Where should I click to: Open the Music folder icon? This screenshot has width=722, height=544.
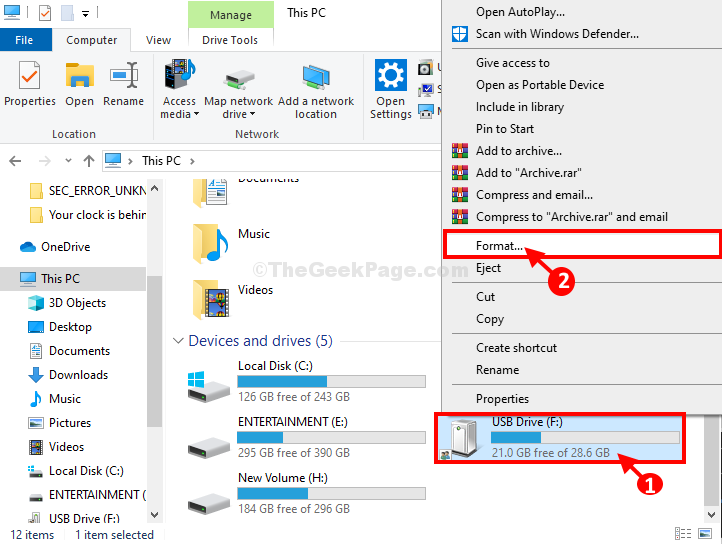210,243
